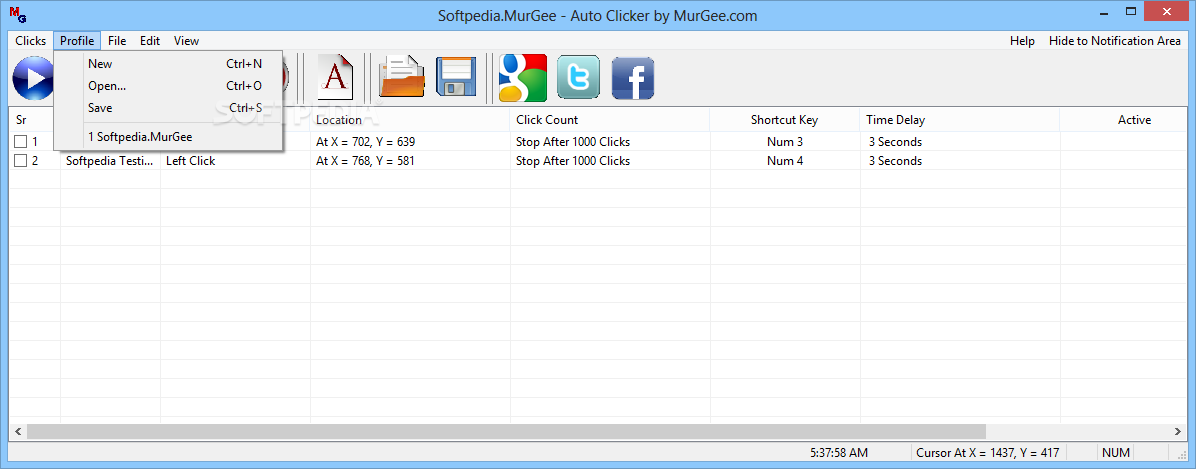
Task: Click the 5:37:58 AM status bar time
Action: coord(839,453)
